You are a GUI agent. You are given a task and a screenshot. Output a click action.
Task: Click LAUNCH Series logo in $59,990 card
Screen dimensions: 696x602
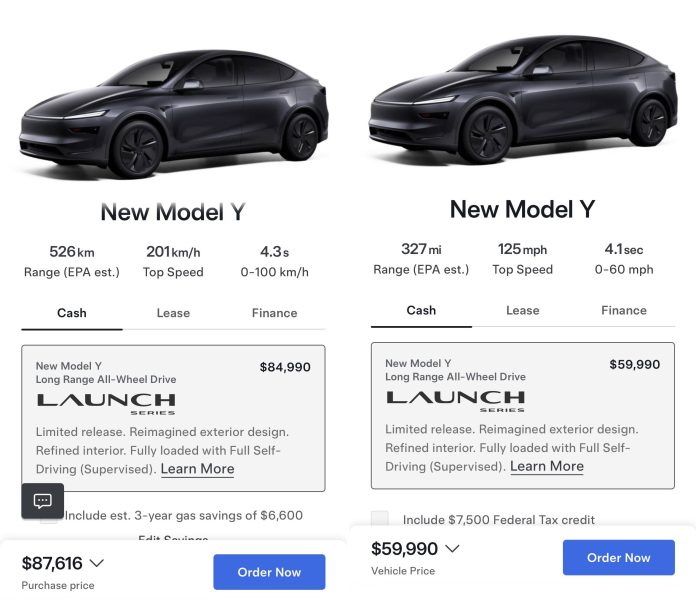[455, 401]
